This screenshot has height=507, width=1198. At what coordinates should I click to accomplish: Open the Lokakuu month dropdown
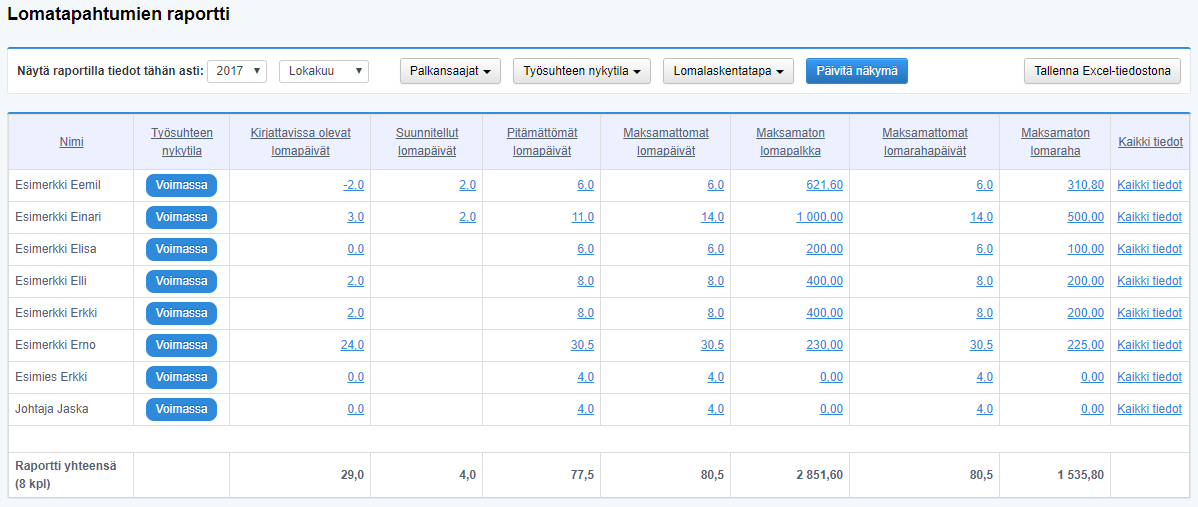323,71
